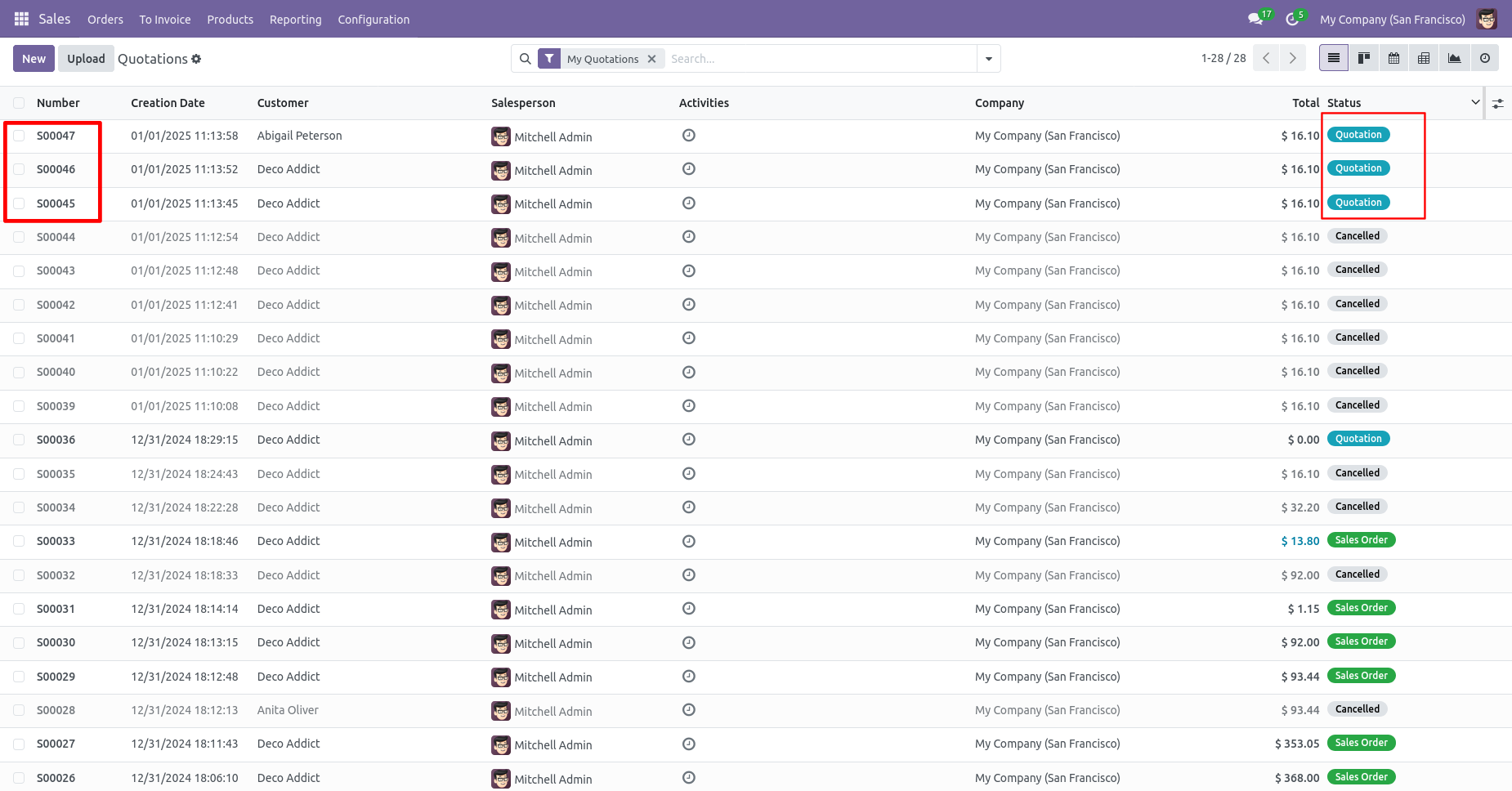The height and width of the screenshot is (791, 1512).
Task: Expand the search options dropdown arrow
Action: 989,59
